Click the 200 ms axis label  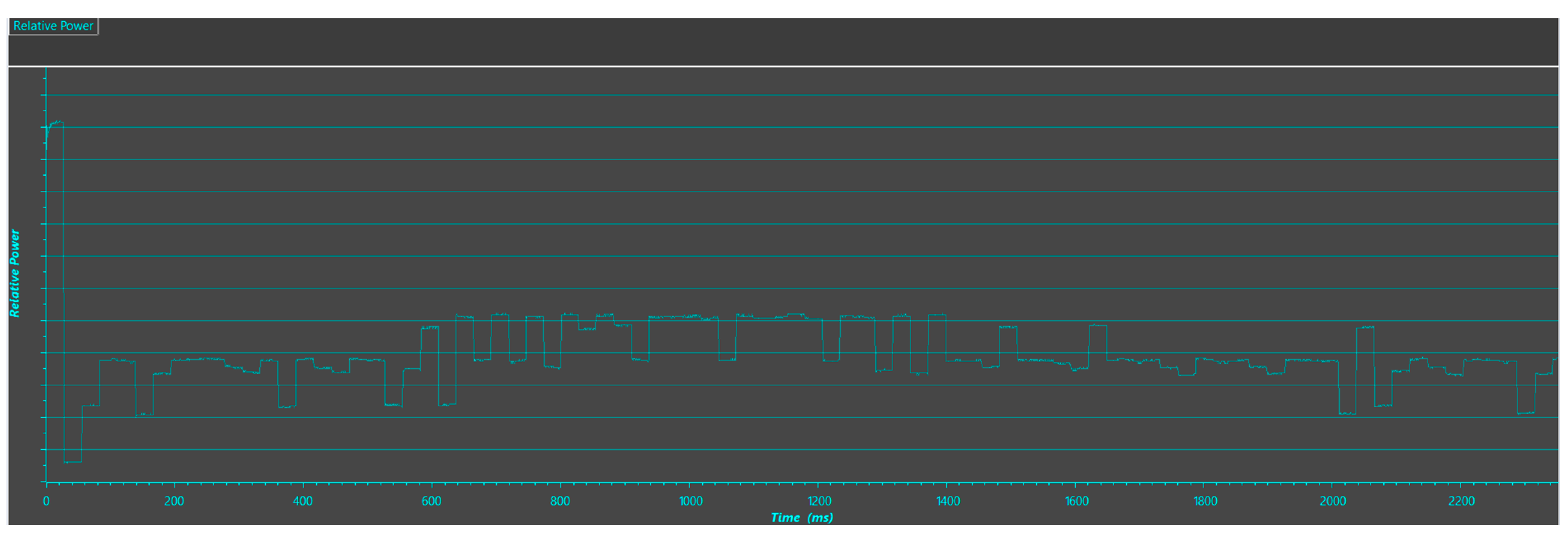(174, 502)
